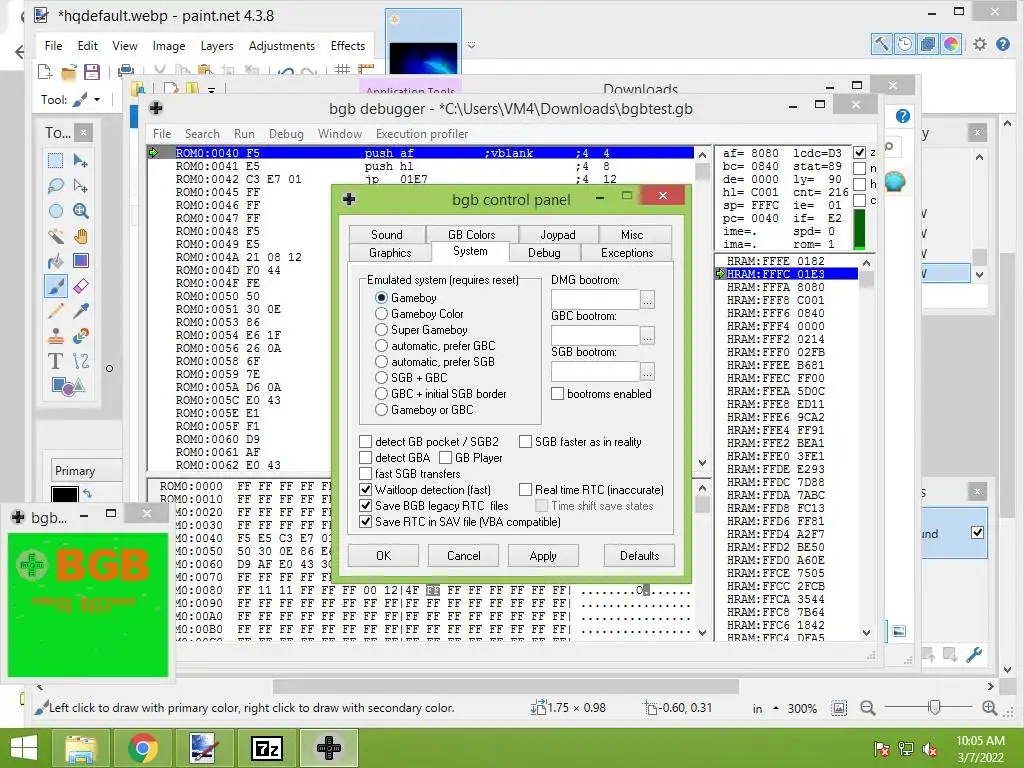This screenshot has width=1024, height=768.
Task: Select the Line/Curve tool
Action: point(80,360)
